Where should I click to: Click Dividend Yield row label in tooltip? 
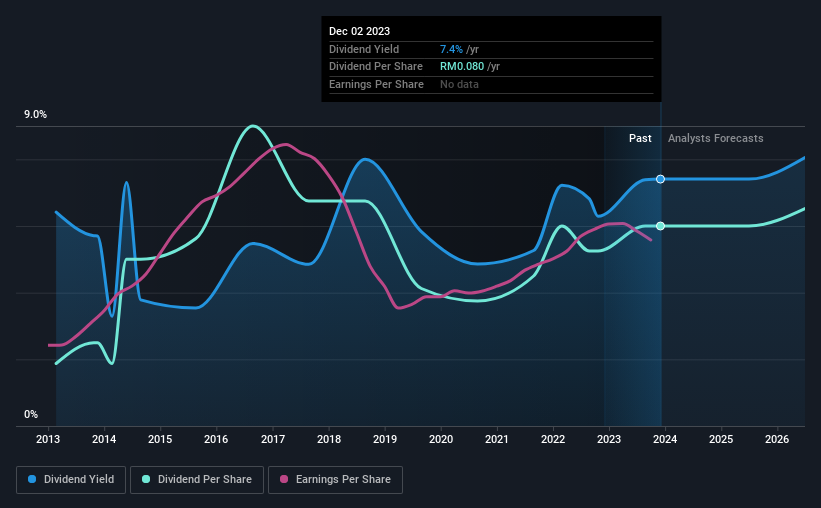click(364, 49)
